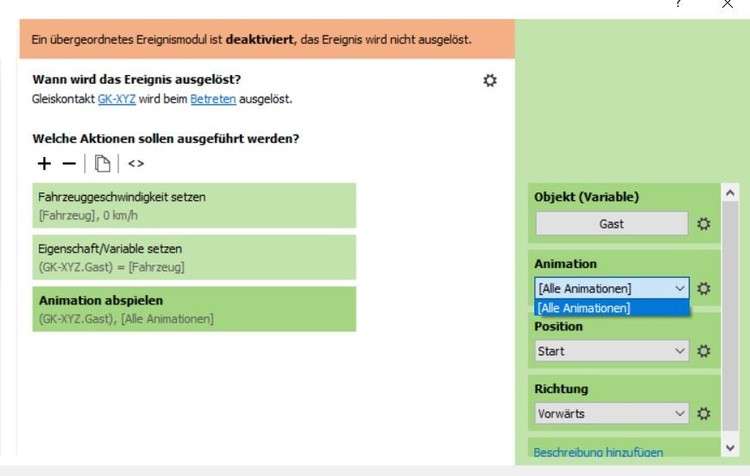Open the event trigger settings gear
Viewport: 750px width, 476px height.
(490, 80)
